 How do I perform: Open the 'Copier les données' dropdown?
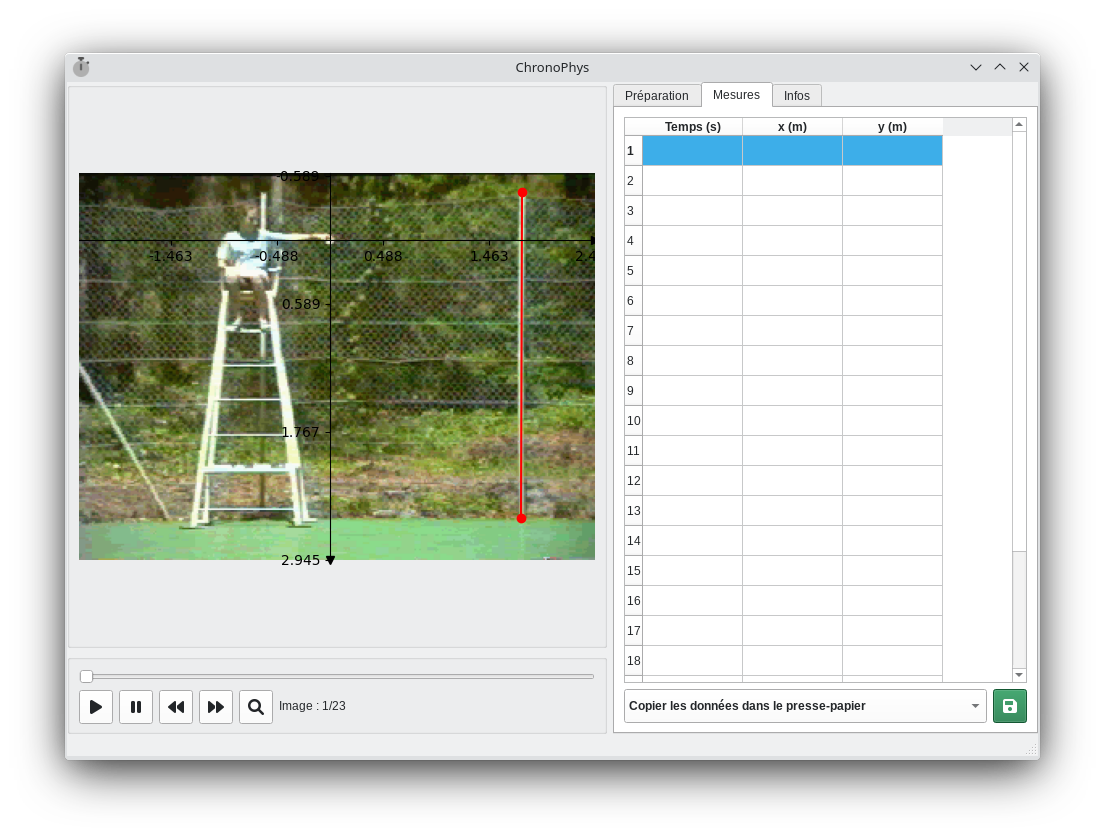click(x=805, y=706)
